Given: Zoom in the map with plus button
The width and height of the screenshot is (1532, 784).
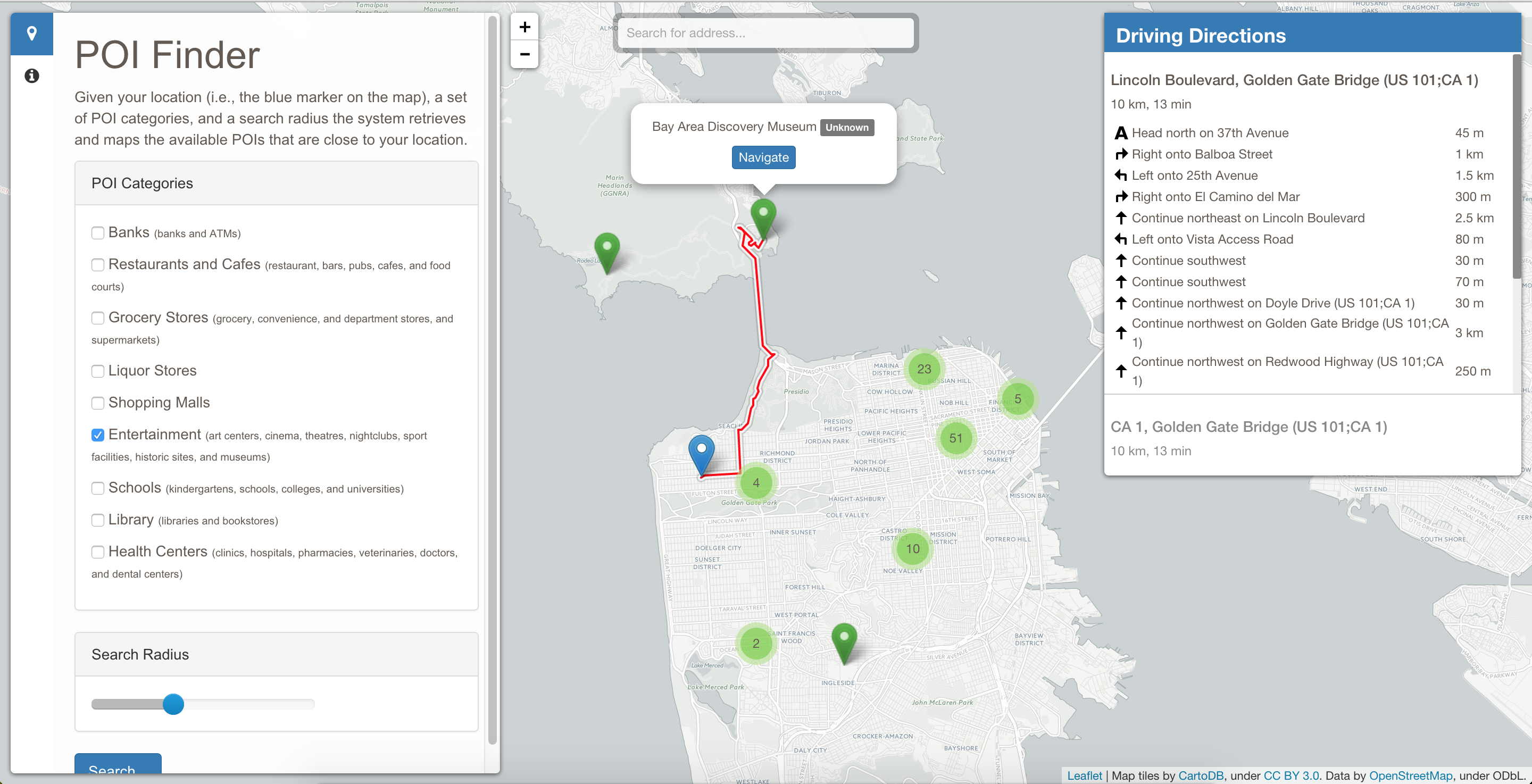Looking at the screenshot, I should coord(524,27).
